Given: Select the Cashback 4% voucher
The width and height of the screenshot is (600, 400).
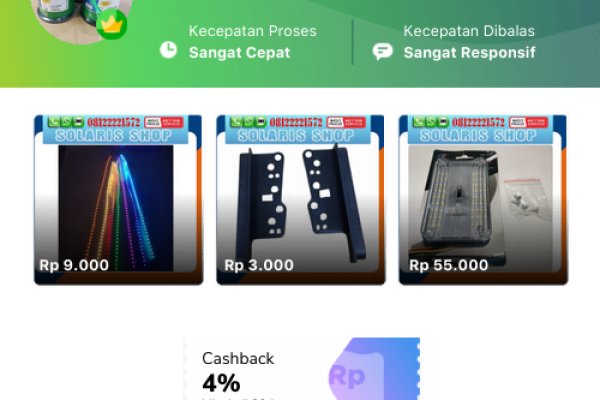Looking at the screenshot, I should point(302,369).
